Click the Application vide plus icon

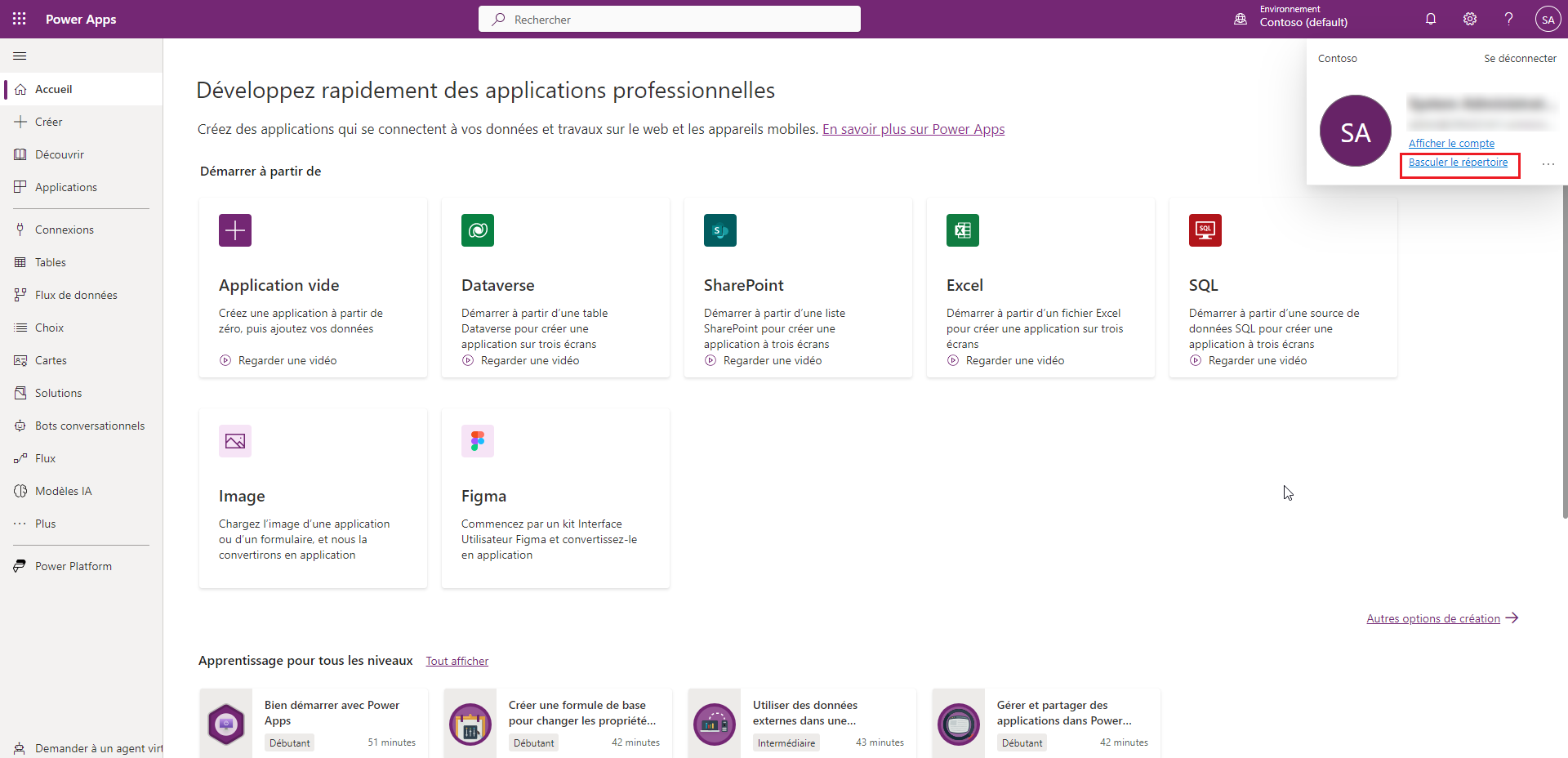(x=235, y=230)
